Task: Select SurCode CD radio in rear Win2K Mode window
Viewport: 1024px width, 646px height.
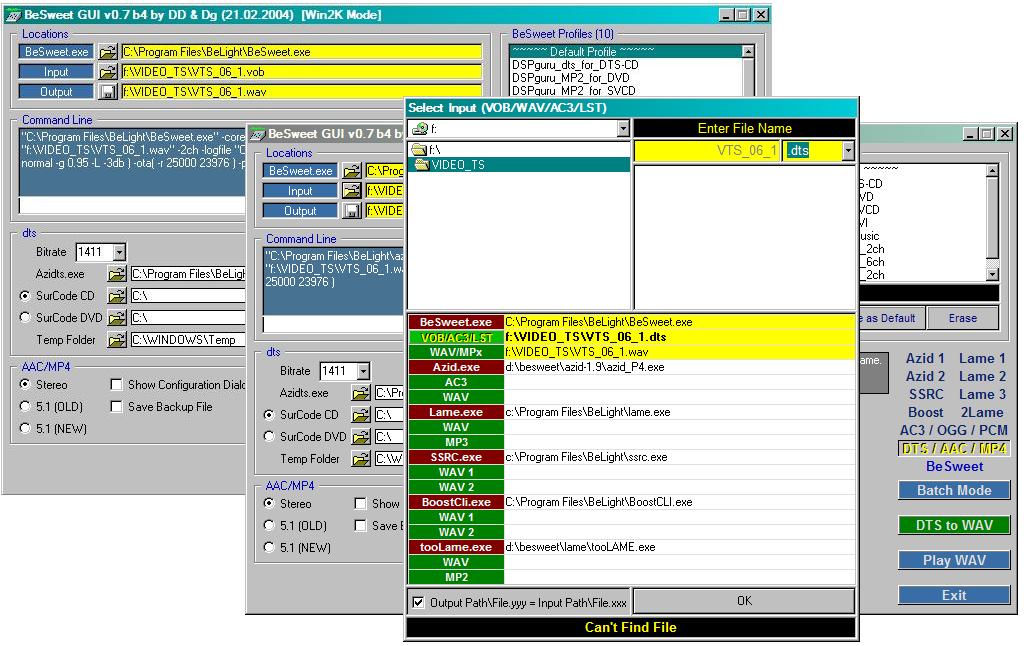Action: coord(25,296)
